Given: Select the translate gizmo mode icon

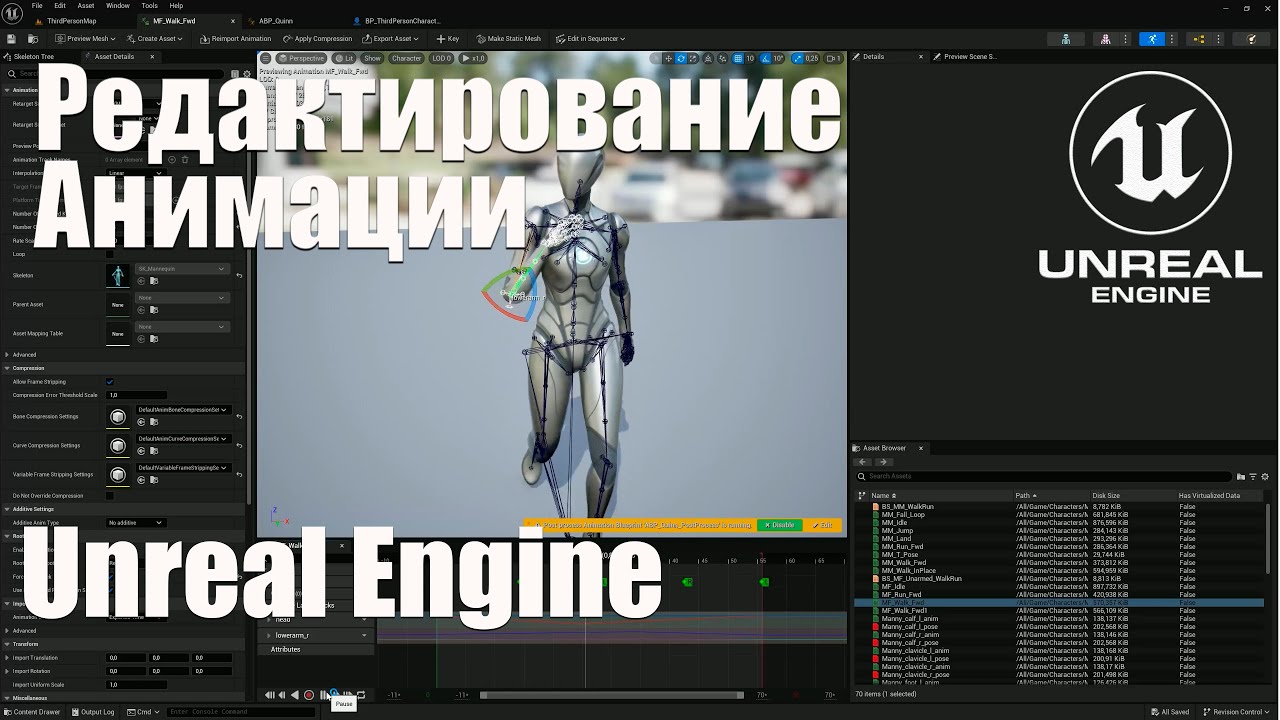Looking at the screenshot, I should [669, 58].
